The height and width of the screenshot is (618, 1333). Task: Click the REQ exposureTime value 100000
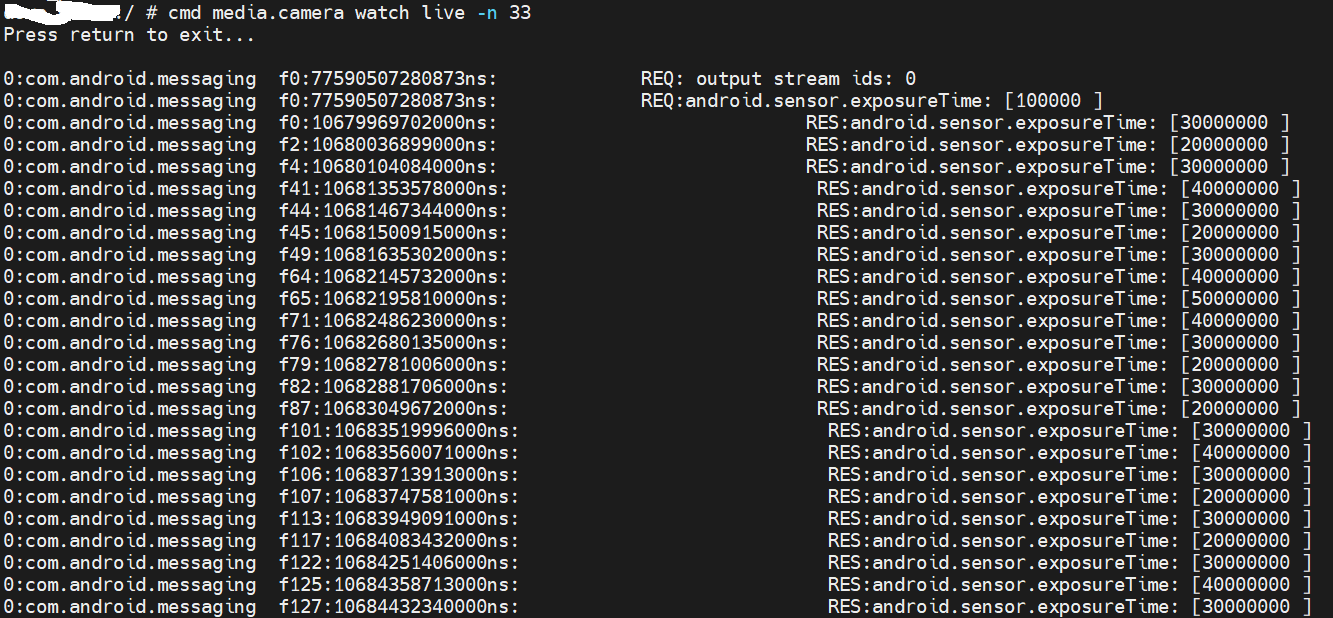point(1053,101)
